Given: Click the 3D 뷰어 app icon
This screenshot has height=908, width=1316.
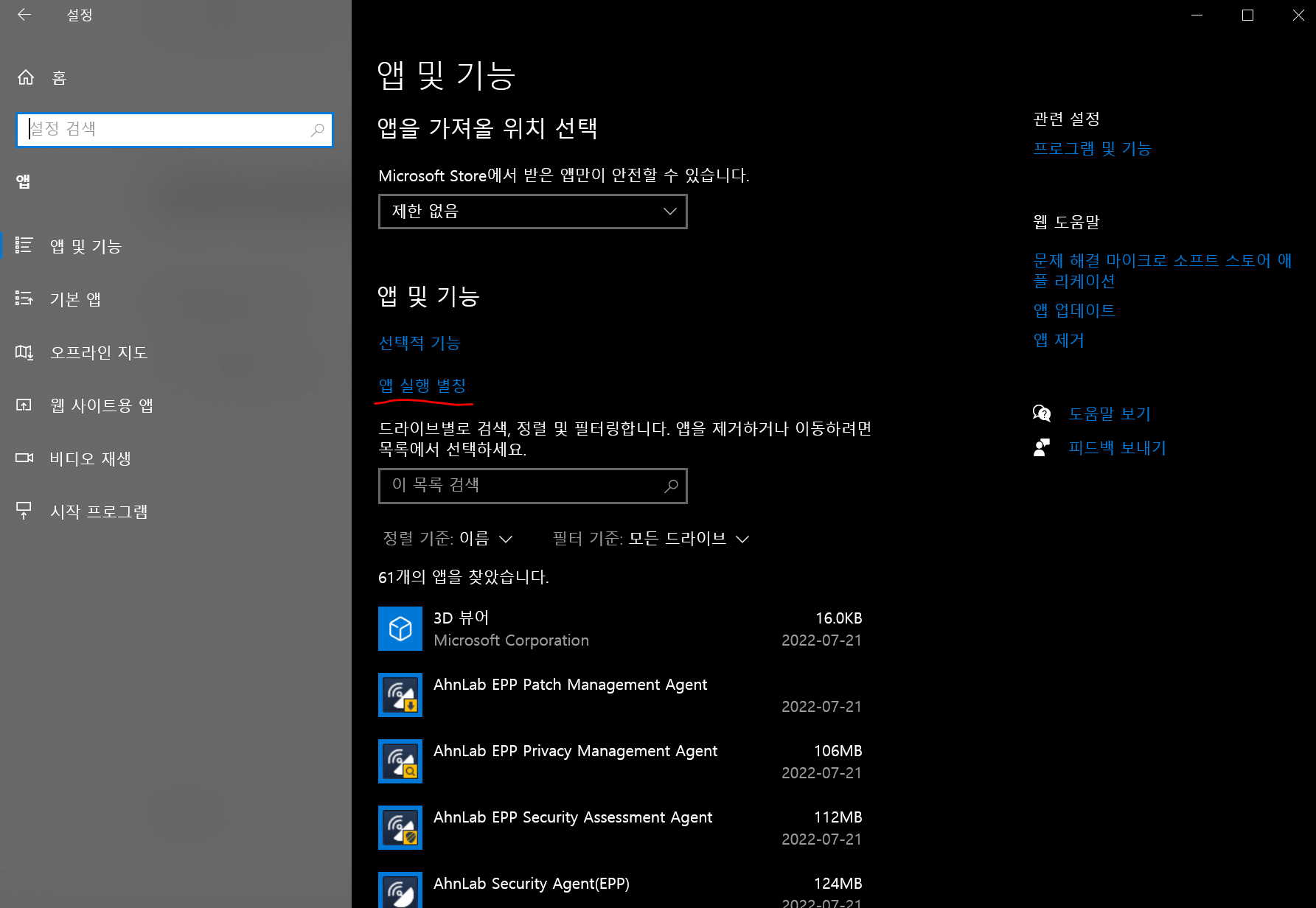Looking at the screenshot, I should pyautogui.click(x=400, y=629).
